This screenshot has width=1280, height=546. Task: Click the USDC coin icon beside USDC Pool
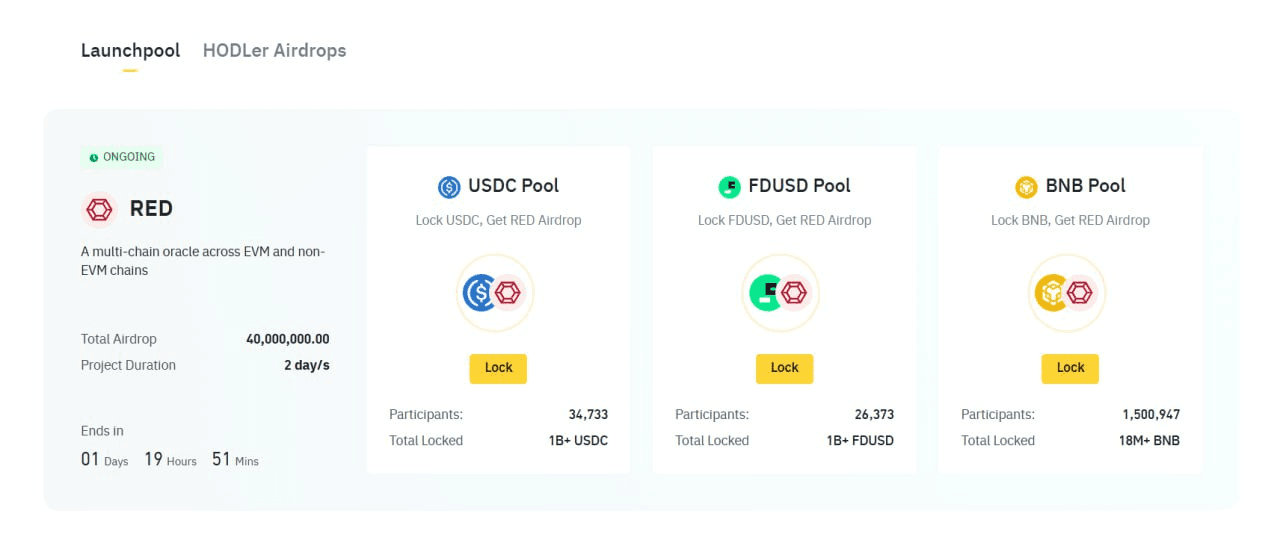[x=449, y=187]
